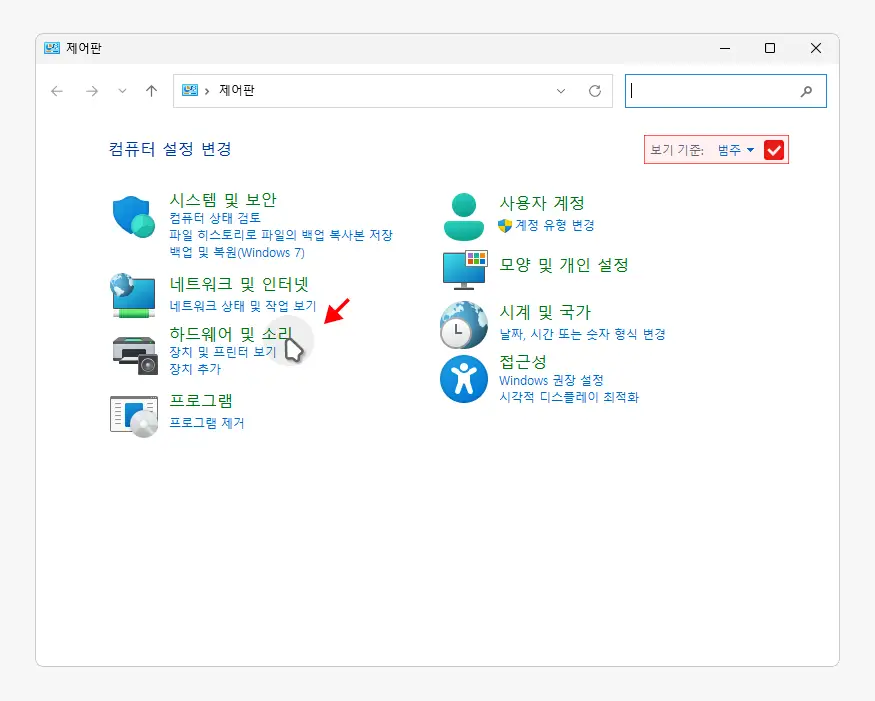Open 파일 히스토리로 파일의 백업 복사본 저장
Screen dimensions: 875x701
281,235
